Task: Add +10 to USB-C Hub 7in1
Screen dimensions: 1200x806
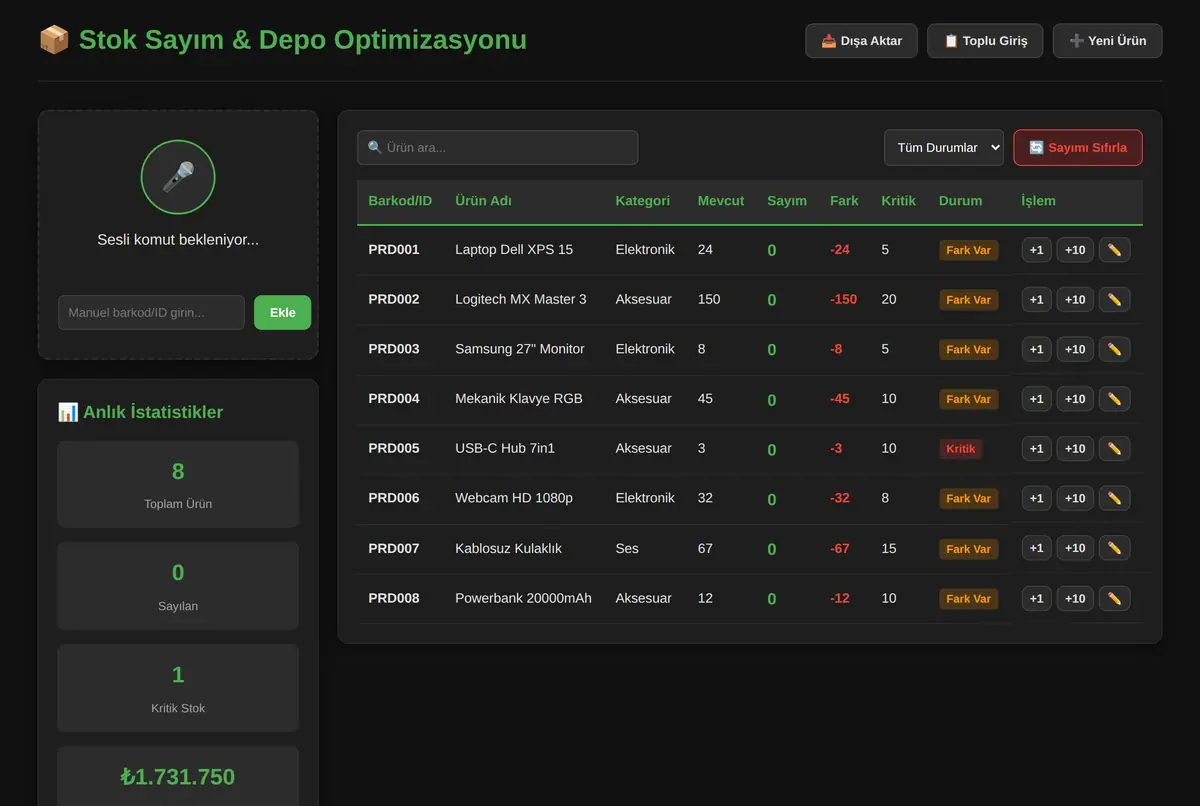Action: [1075, 449]
